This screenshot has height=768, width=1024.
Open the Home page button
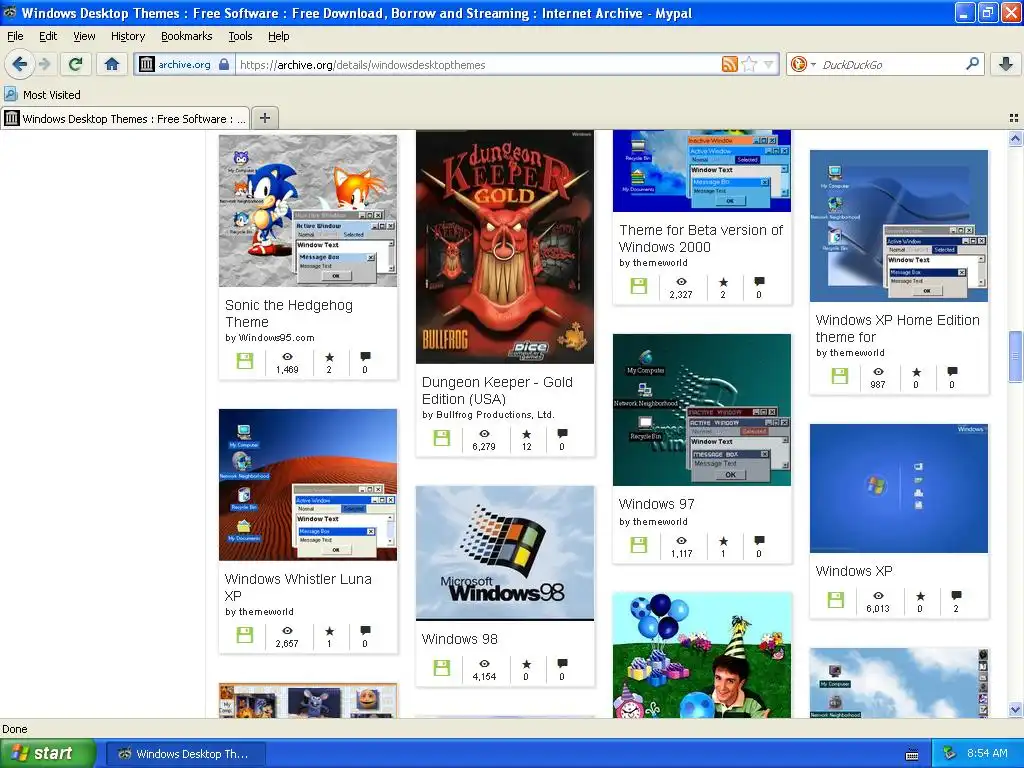(112, 64)
